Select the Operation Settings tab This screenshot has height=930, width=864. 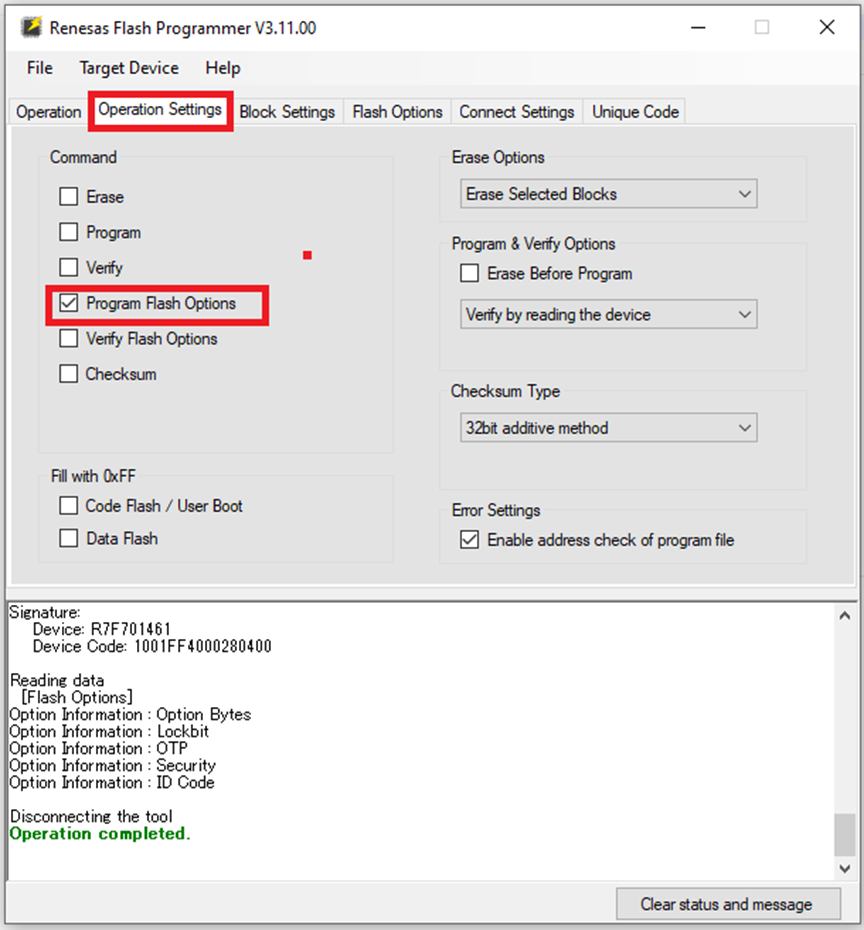coord(160,110)
